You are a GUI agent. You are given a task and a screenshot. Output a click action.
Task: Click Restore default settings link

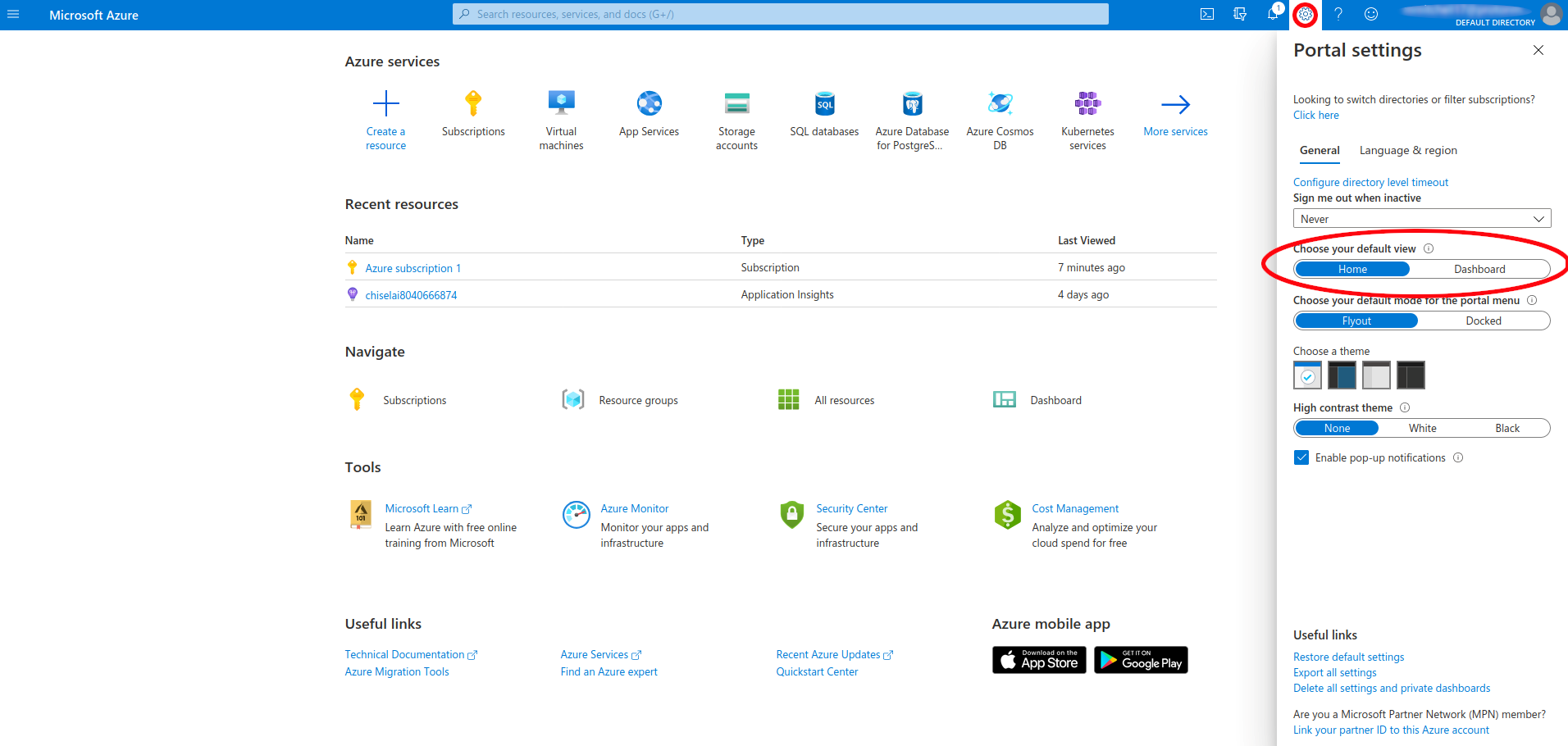coord(1348,657)
